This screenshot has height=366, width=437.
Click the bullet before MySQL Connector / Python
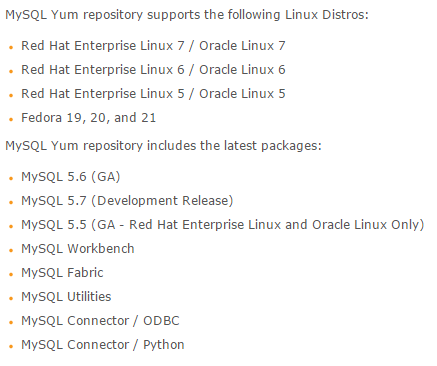(11, 346)
